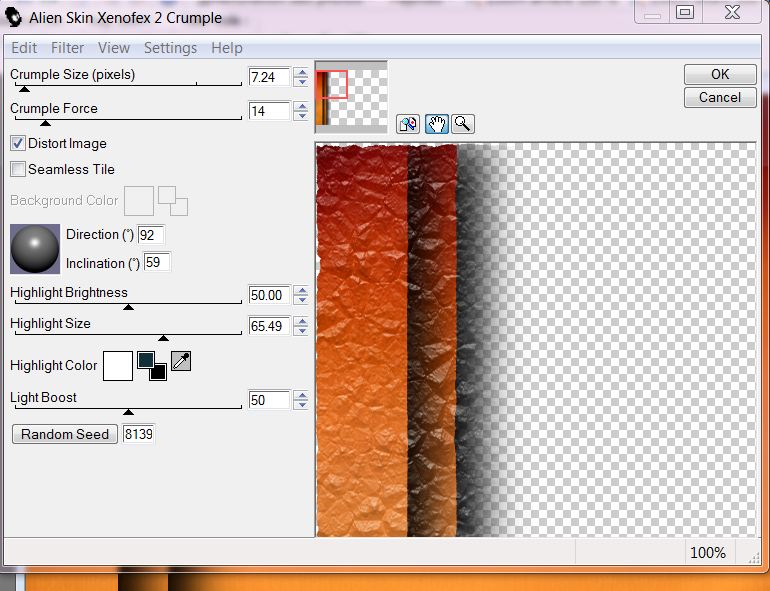Screen dimensions: 770x591
Task: Click the Crumple Force slider handle
Action: (45, 123)
